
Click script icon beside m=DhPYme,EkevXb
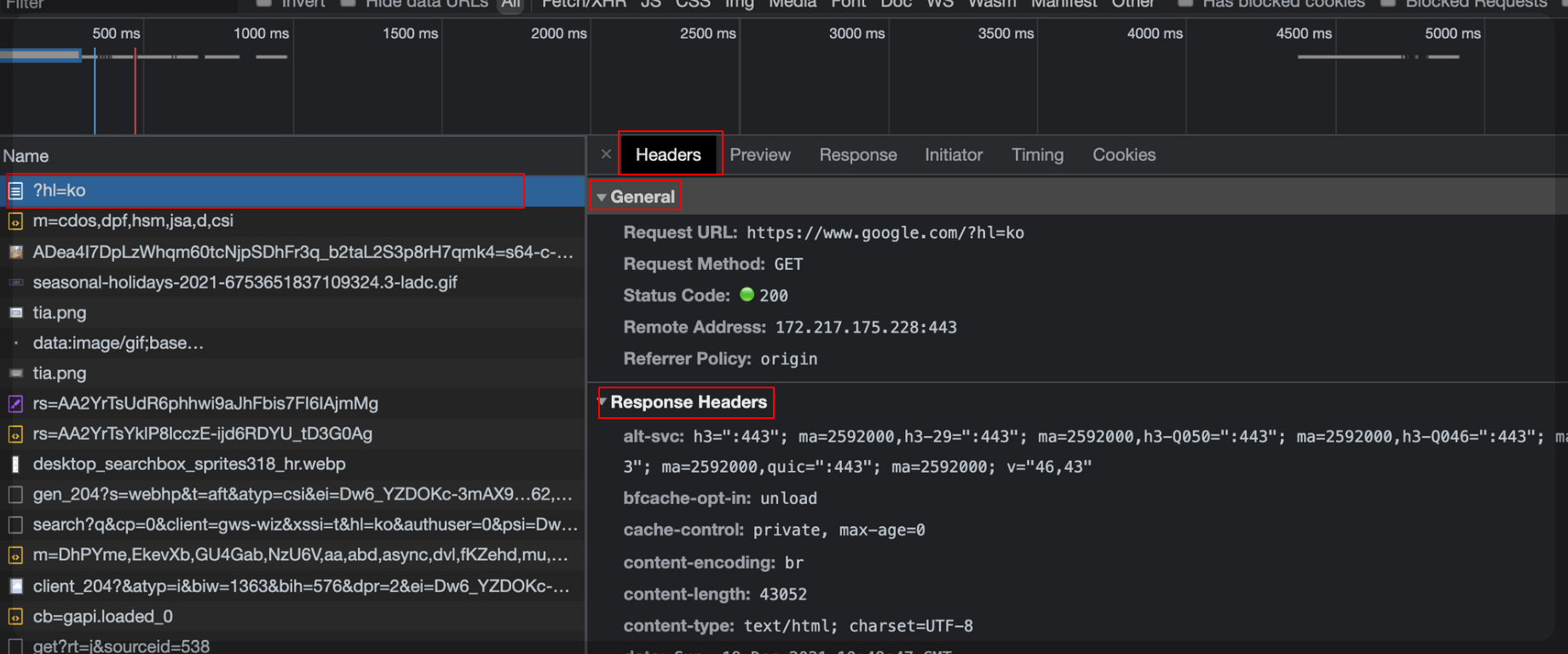(15, 556)
